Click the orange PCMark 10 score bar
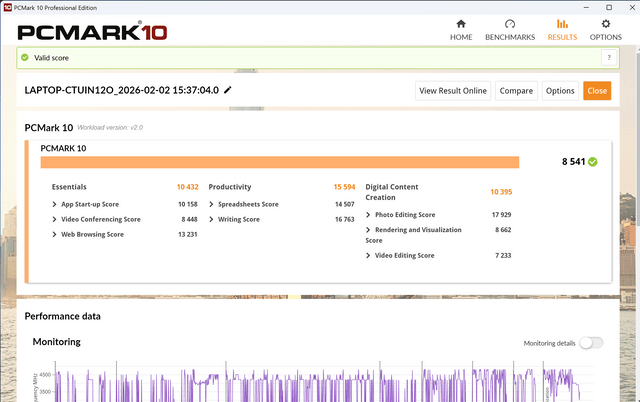 (280, 162)
